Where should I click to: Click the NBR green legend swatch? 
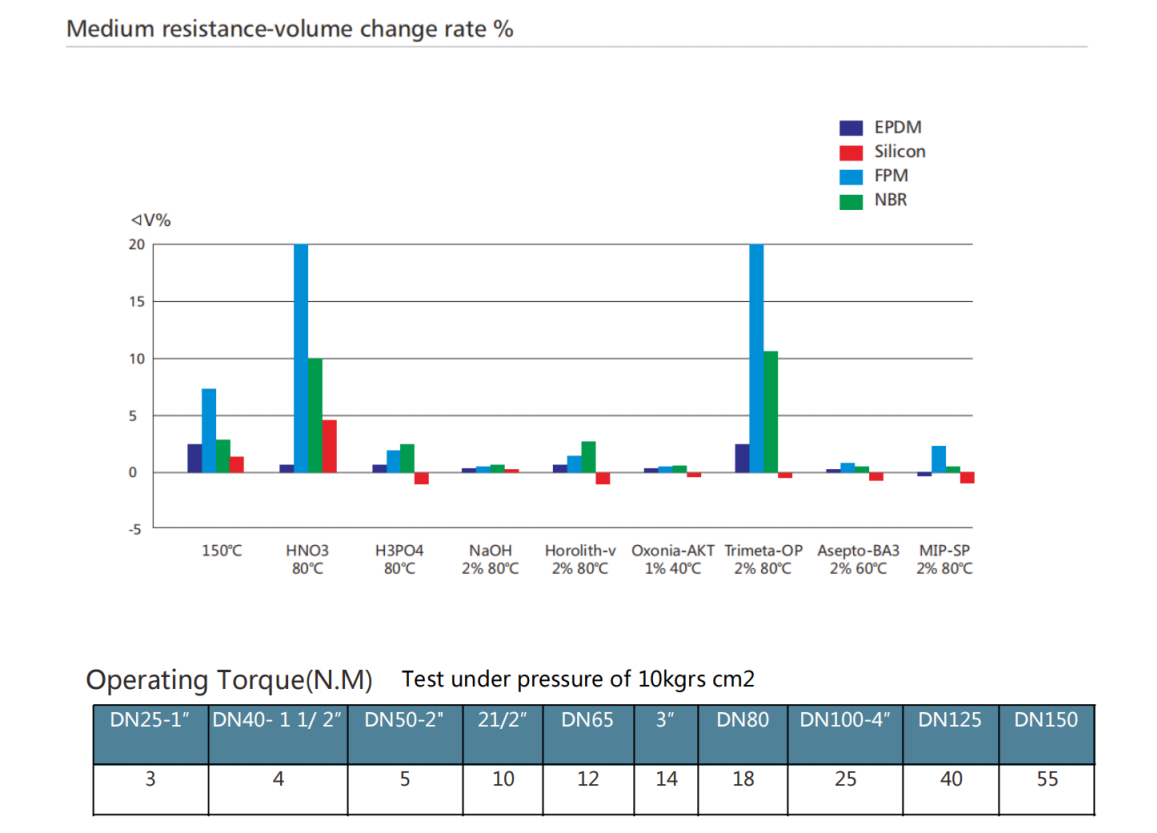pos(850,201)
